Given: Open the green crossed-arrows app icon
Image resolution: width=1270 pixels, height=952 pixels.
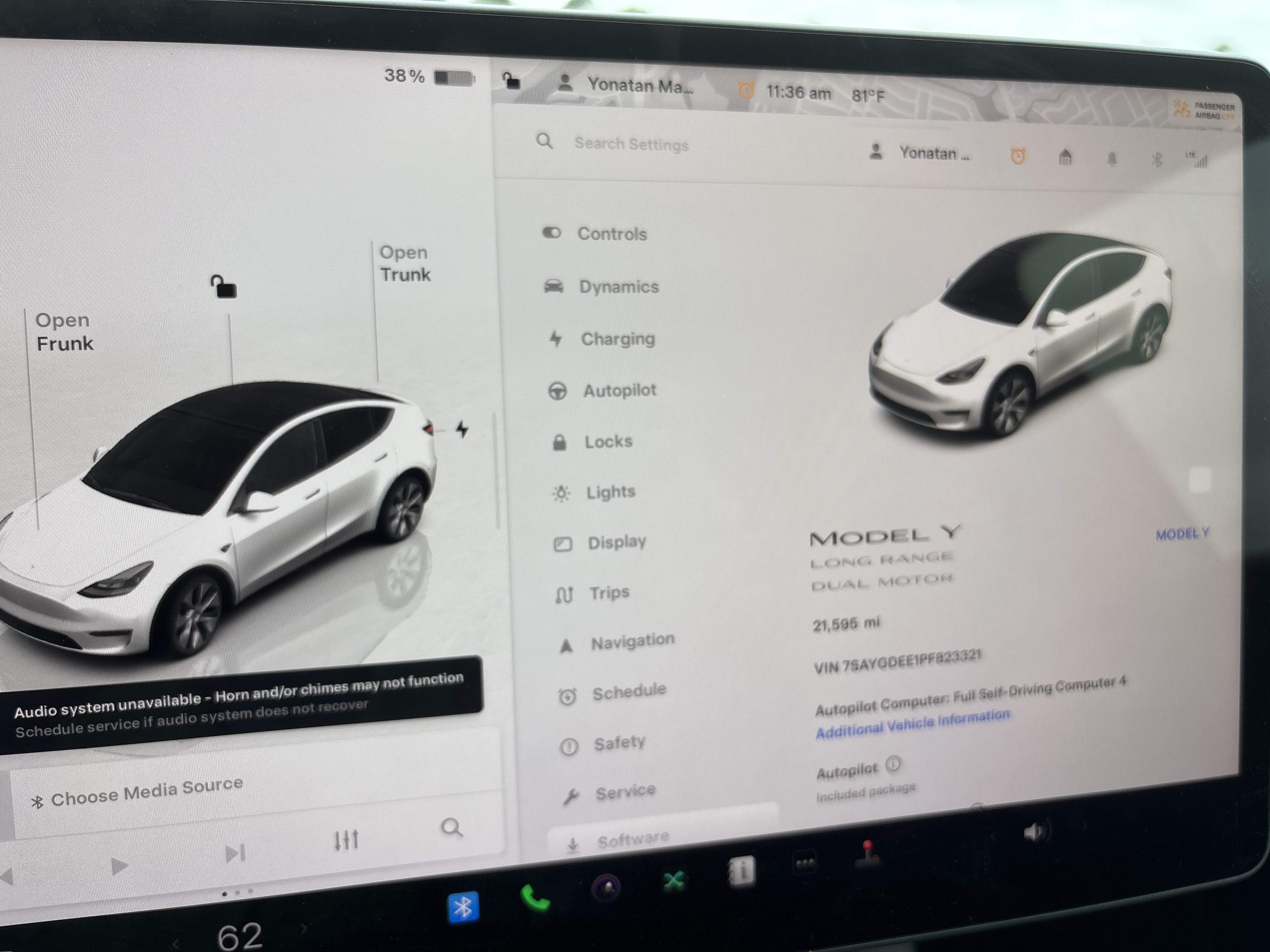Looking at the screenshot, I should coord(674,880).
